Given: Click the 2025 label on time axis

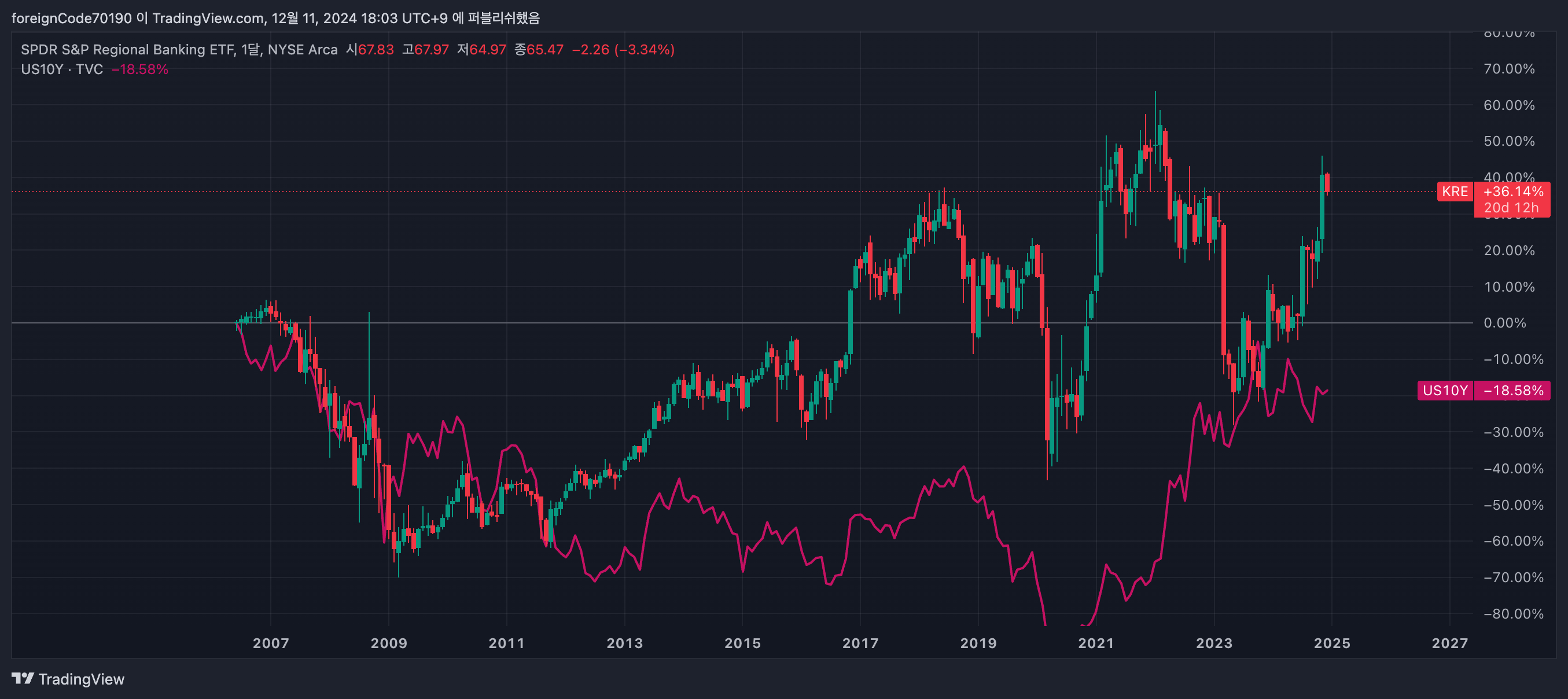Looking at the screenshot, I should [1332, 643].
